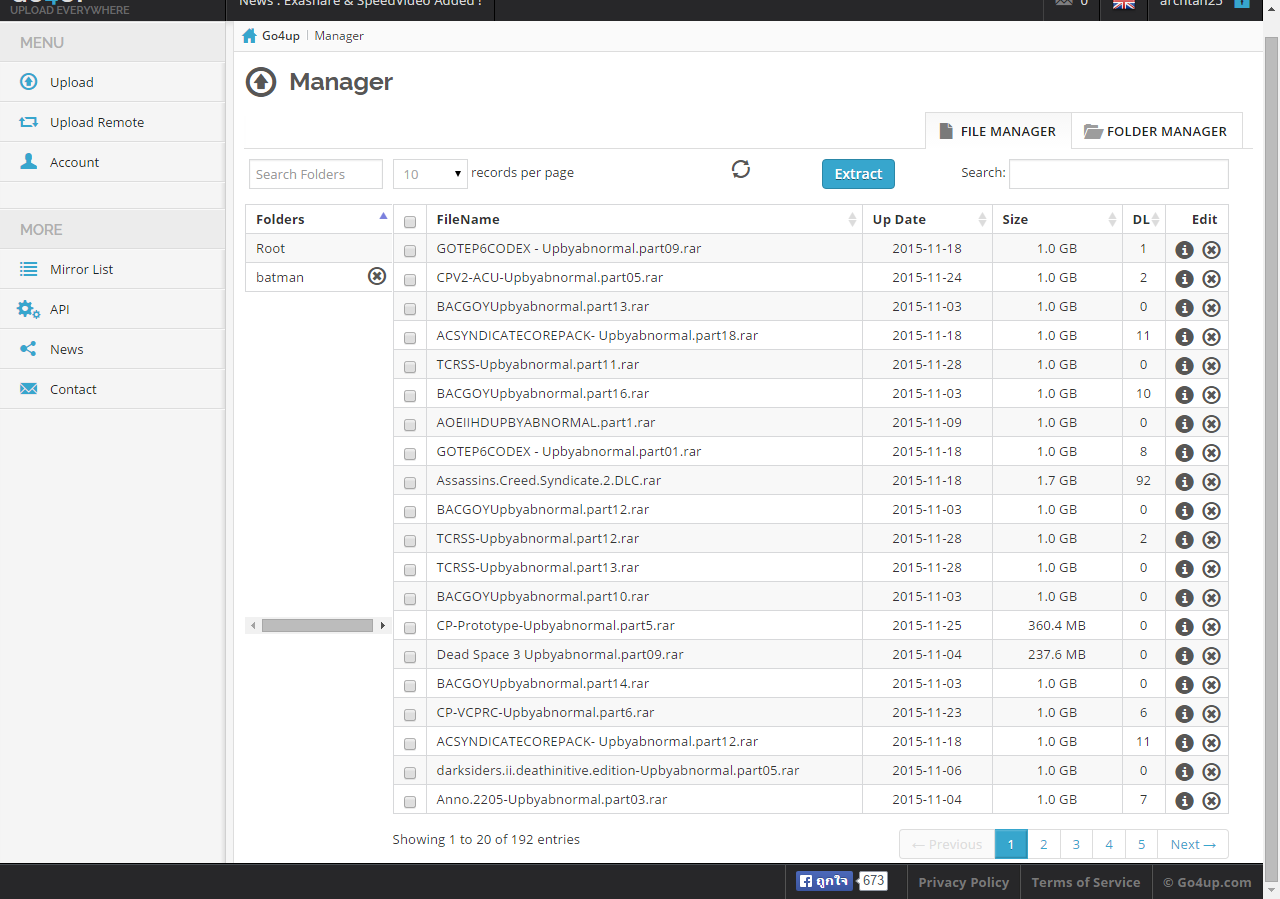Open Mirror List in the sidebar
1280x899 pixels.
(x=112, y=269)
